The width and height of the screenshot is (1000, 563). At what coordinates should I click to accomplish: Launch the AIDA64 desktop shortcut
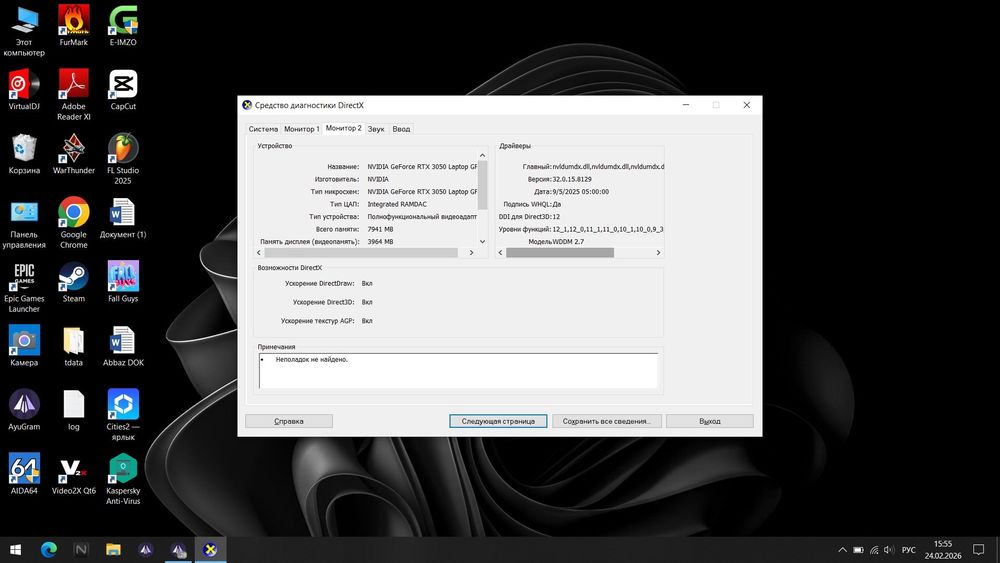pyautogui.click(x=24, y=474)
